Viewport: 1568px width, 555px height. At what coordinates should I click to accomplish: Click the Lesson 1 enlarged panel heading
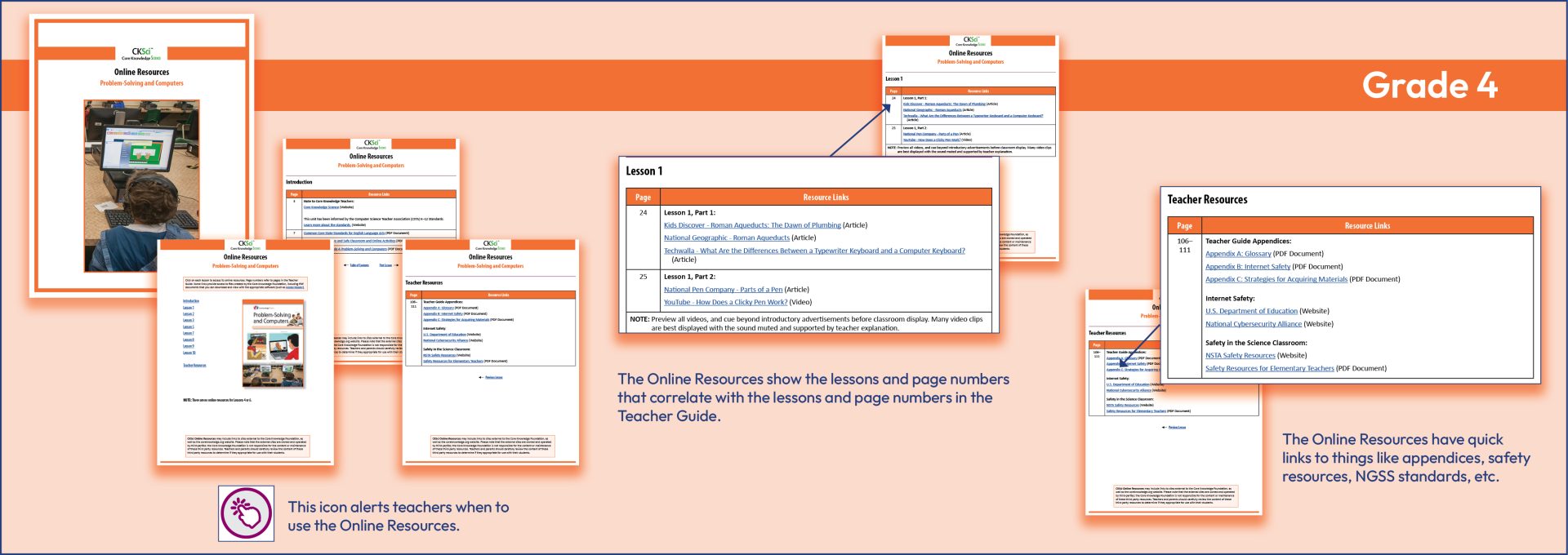point(644,171)
